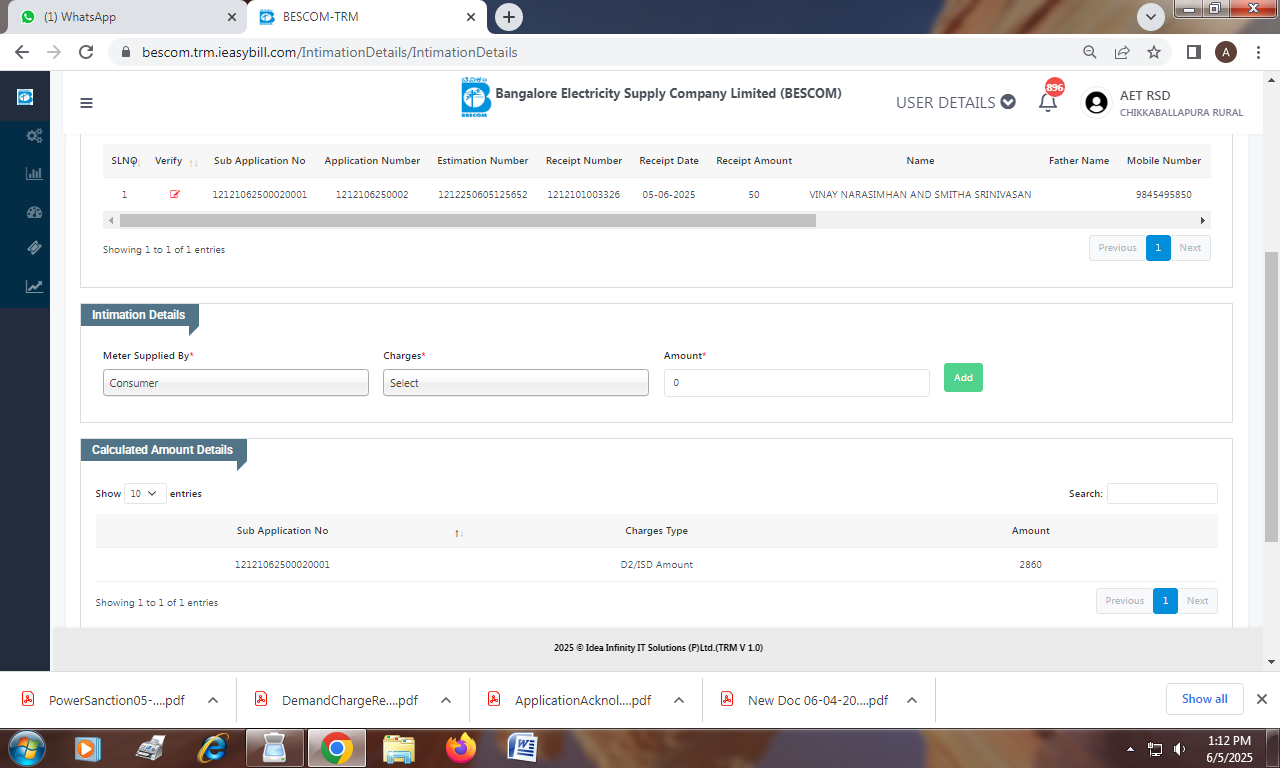Expand options for the ApplicationAcknol PDF download

[679, 700]
